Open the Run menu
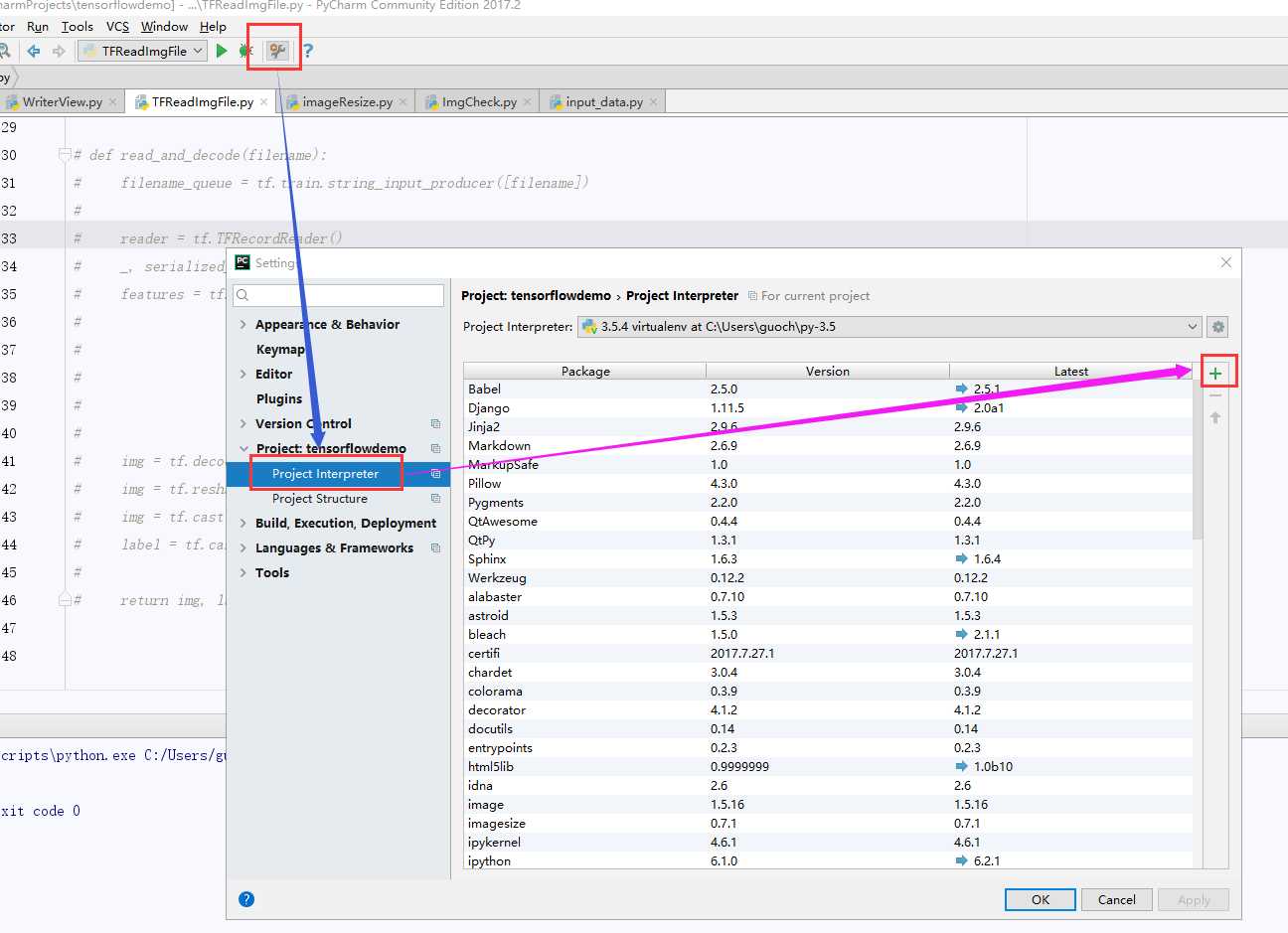1288x933 pixels. (38, 27)
